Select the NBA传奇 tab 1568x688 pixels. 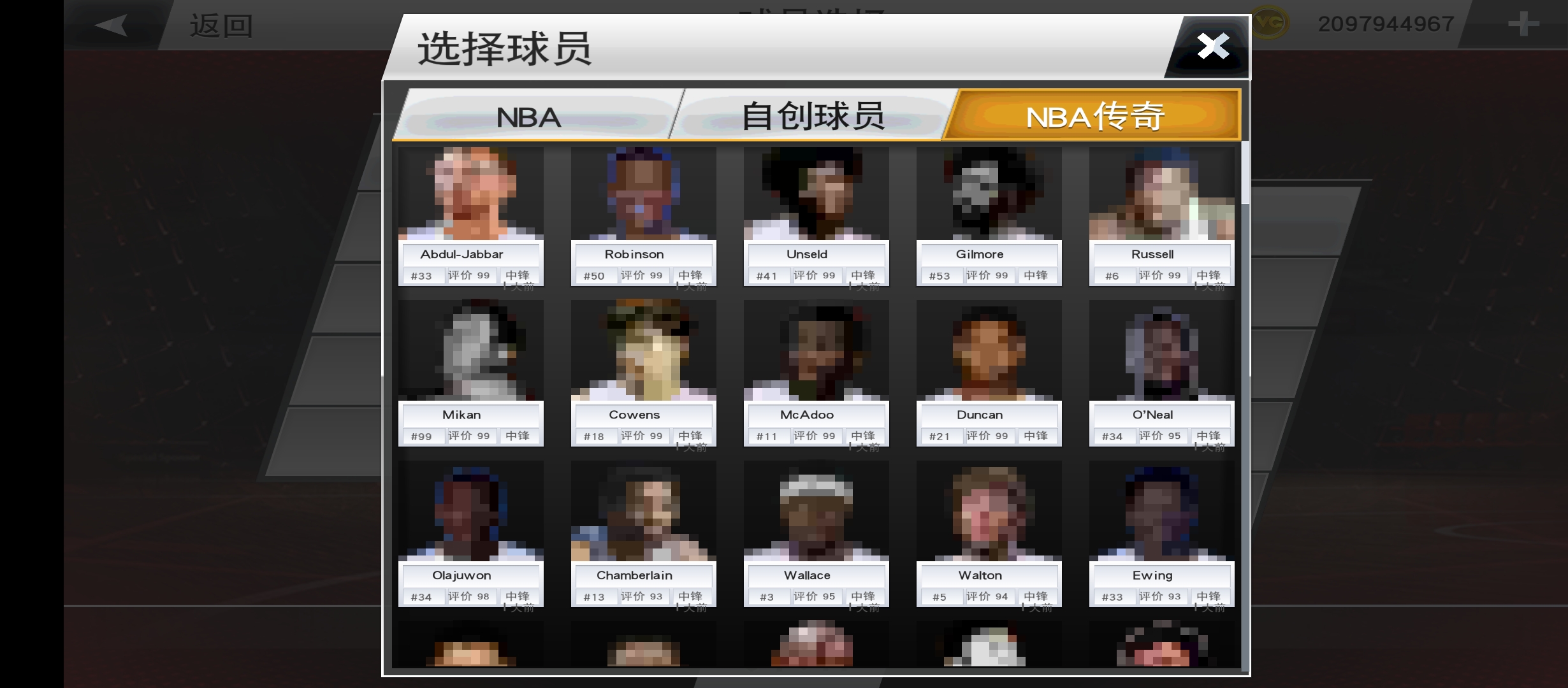pos(1094,116)
